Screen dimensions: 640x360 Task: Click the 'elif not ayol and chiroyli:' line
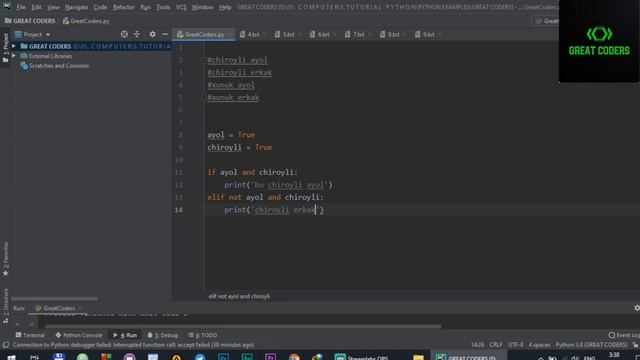tap(265, 197)
